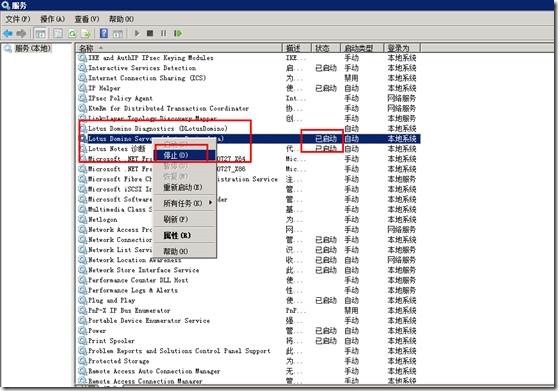
Task: Click the Back arrow toolbar icon
Action: tap(7, 33)
